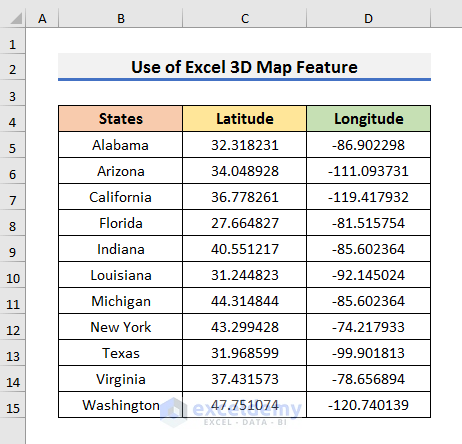The height and width of the screenshot is (444, 462).
Task: Click the 'Use of Excel 3D Map Feature' title
Action: (x=244, y=67)
